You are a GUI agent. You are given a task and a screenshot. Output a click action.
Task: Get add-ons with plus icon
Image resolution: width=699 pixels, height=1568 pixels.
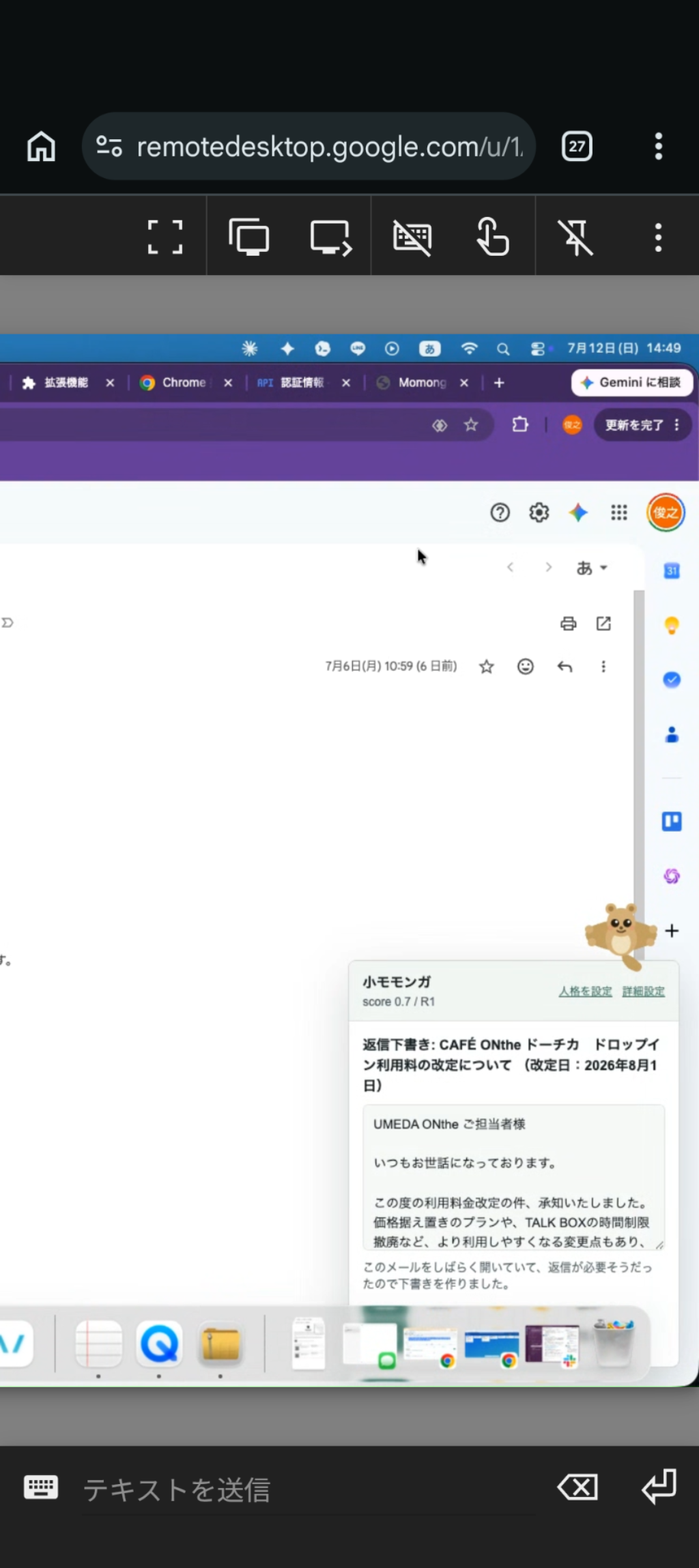pos(672,931)
